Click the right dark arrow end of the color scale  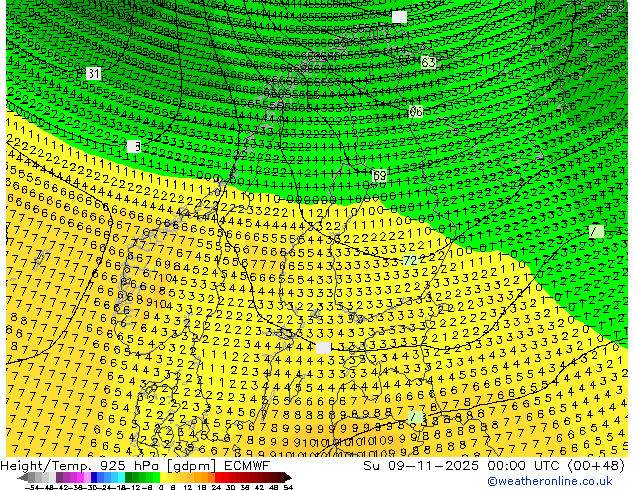tap(288, 477)
